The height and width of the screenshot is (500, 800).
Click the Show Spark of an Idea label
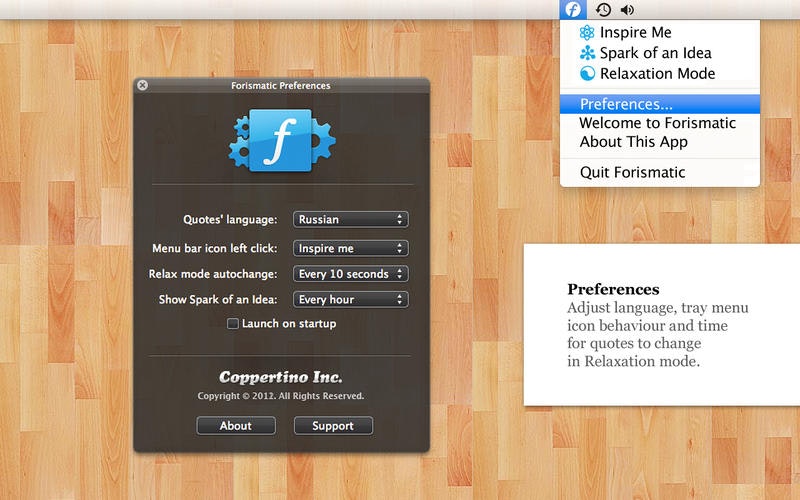tap(218, 299)
